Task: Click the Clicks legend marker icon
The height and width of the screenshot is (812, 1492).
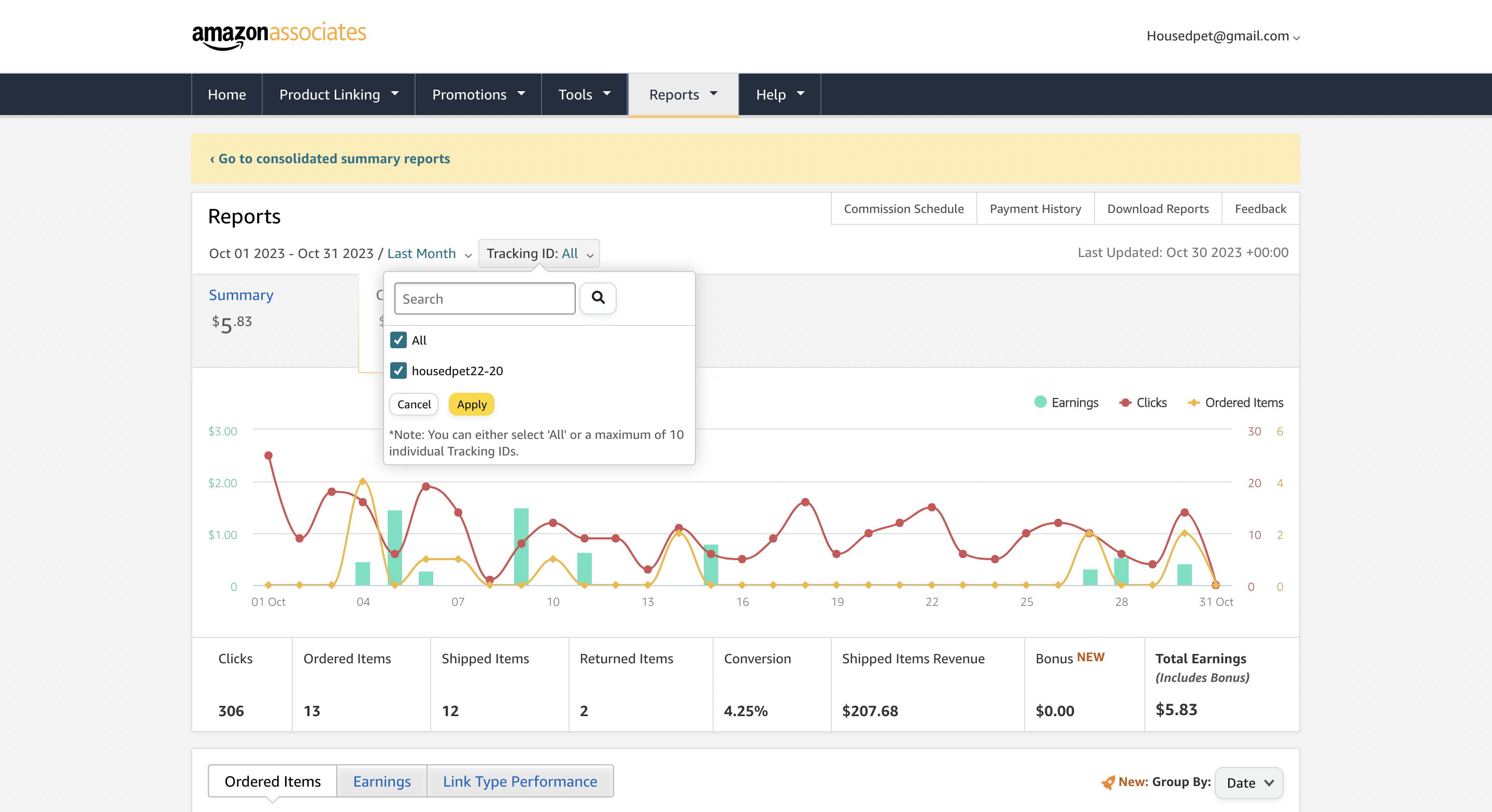Action: pyautogui.click(x=1126, y=403)
